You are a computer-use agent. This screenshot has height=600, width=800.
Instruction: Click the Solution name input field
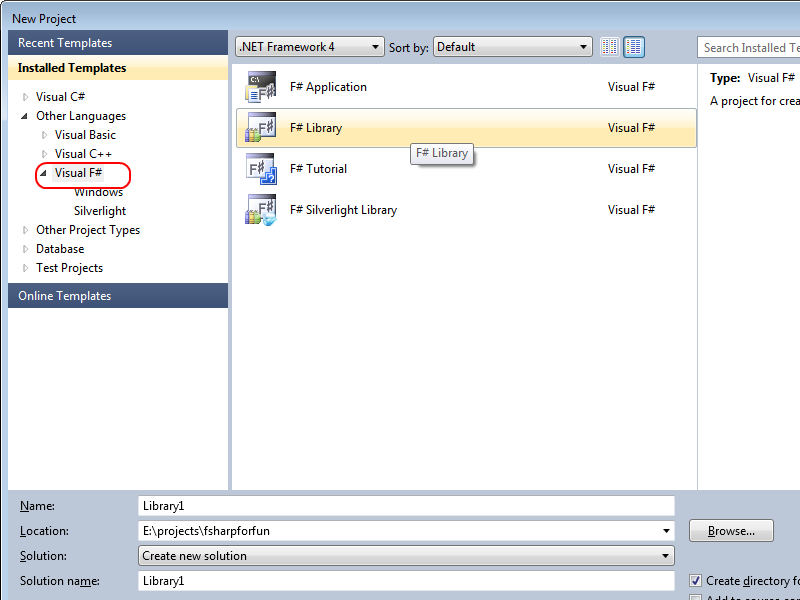pyautogui.click(x=406, y=581)
